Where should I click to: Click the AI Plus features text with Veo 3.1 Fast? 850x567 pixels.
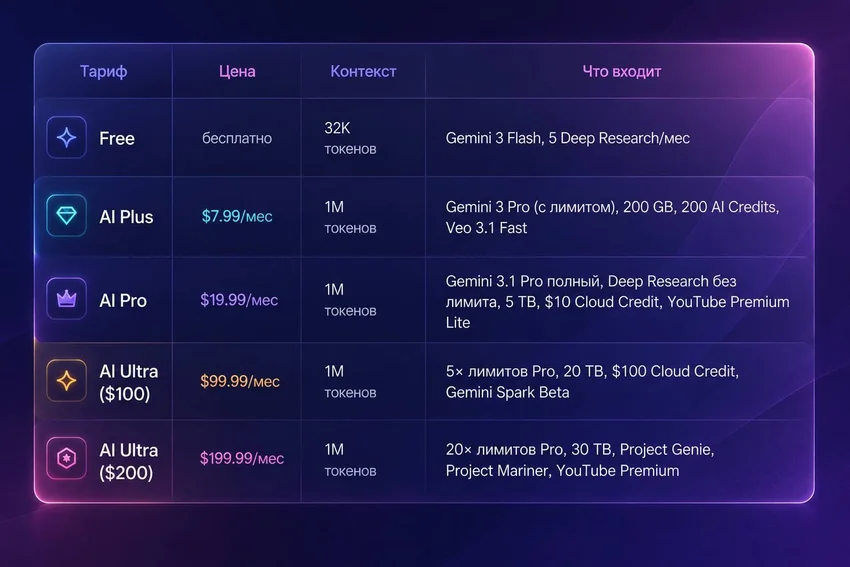point(612,217)
